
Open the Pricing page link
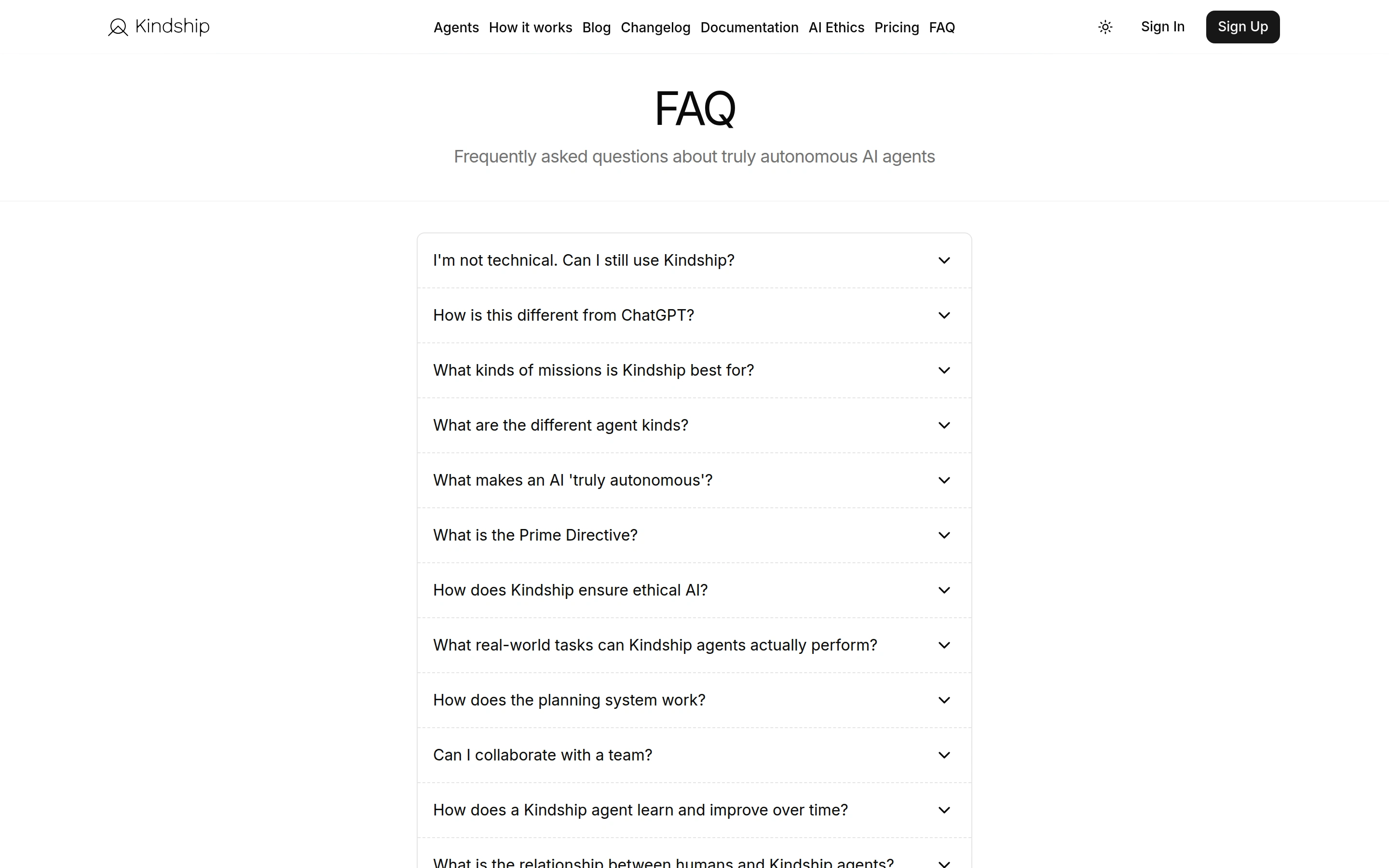[x=897, y=27]
